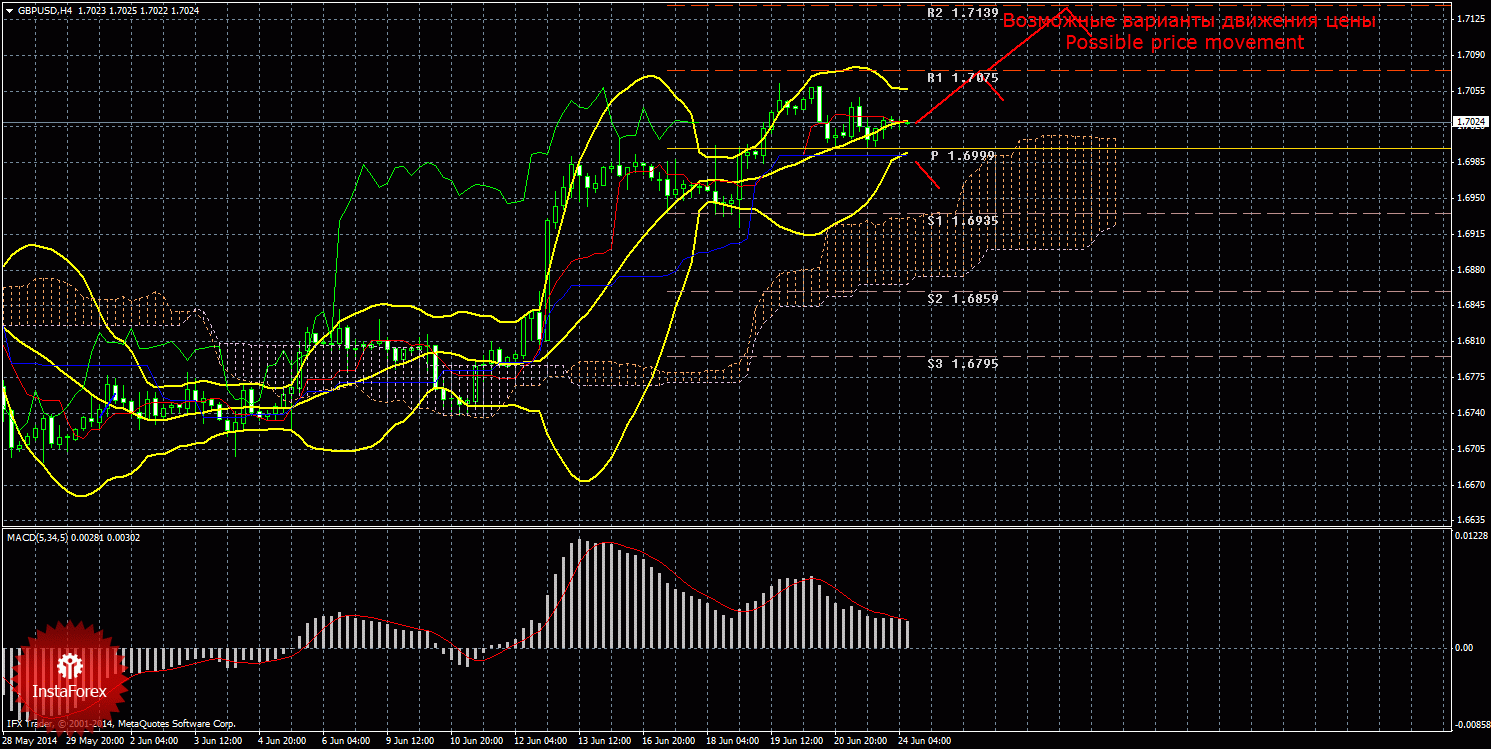Click the 19 Jun 12:00 time label
1491x749 pixels.
(796, 742)
